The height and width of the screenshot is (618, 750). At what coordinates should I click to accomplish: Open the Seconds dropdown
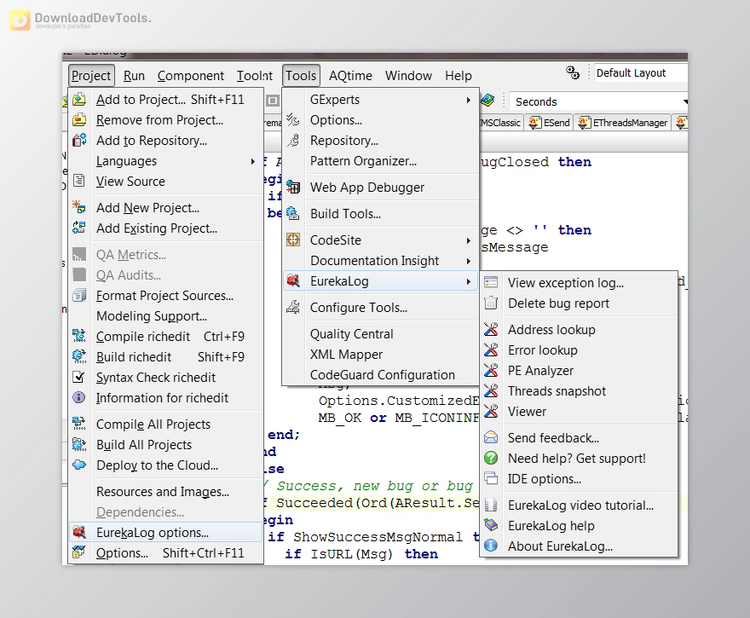pos(685,102)
